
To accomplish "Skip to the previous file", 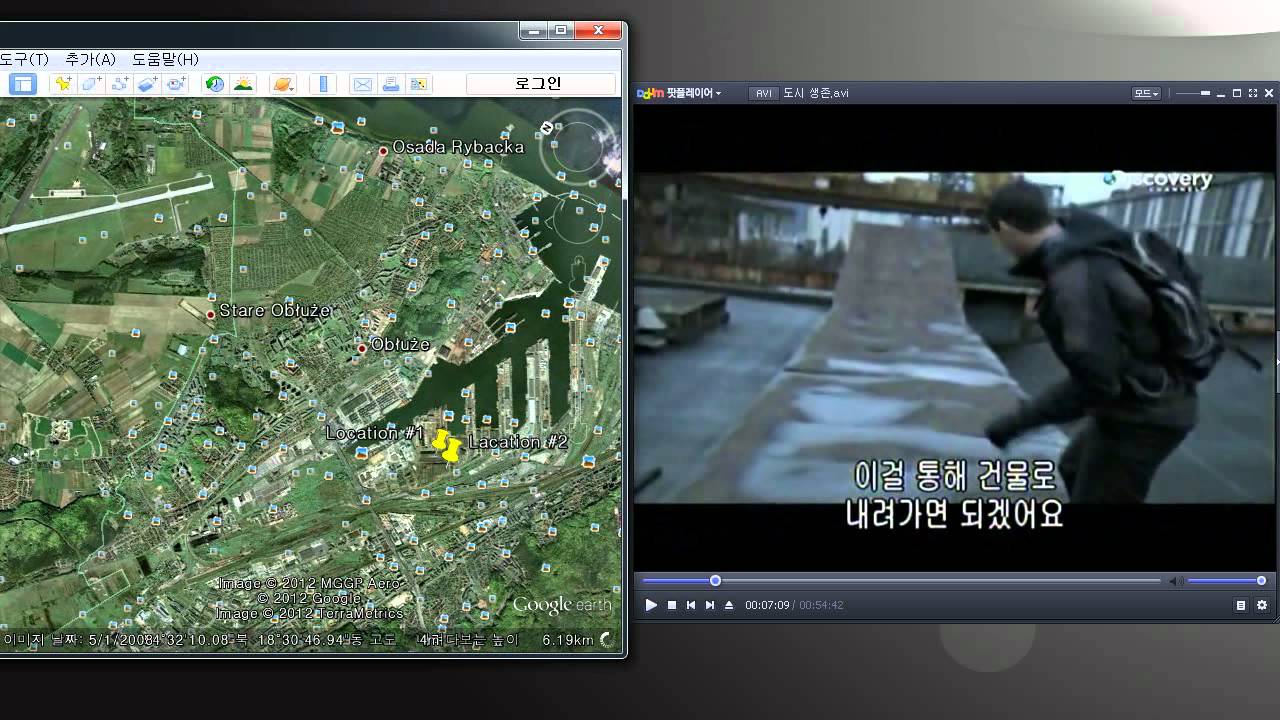I will tap(691, 605).
